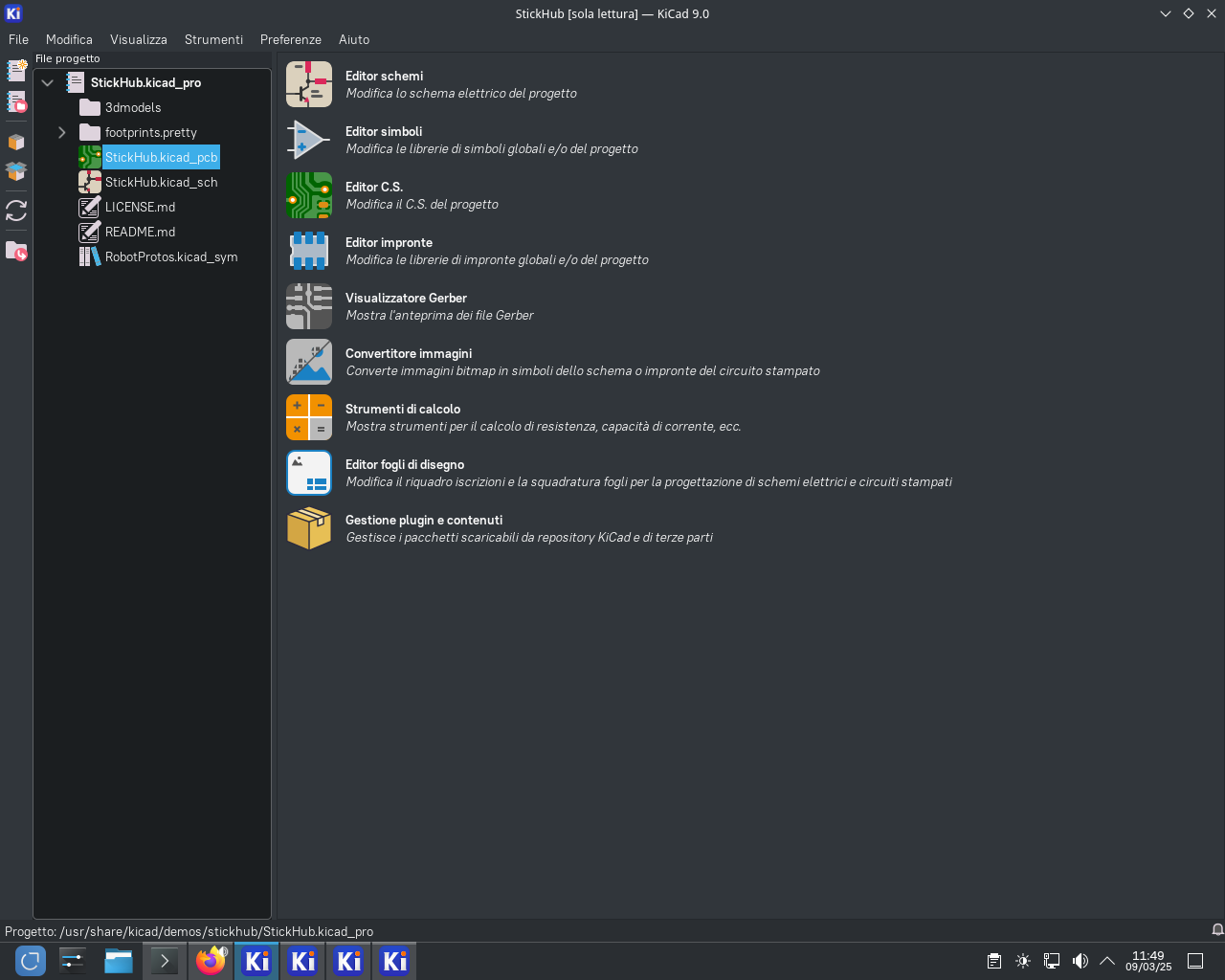
Task: Open the Gestione plugin e contenuti icon
Action: (308, 528)
